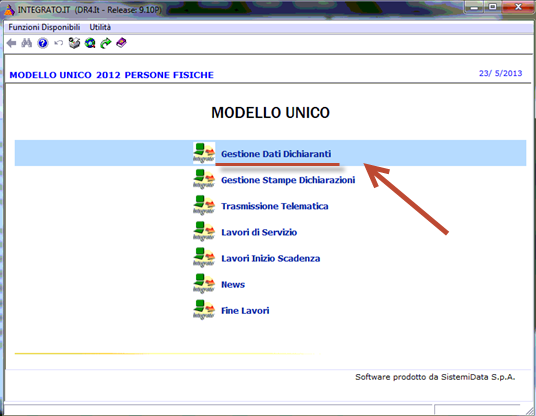Click the INTEGRATO.IT title bar app icon
This screenshot has height=416, width=536.
point(9,10)
